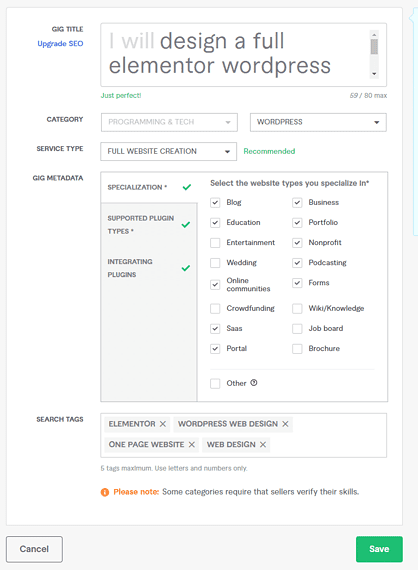This screenshot has height=570, width=418.
Task: Open the FULL WEBSITE CREATION service type dropdown
Action: pyautogui.click(x=169, y=151)
